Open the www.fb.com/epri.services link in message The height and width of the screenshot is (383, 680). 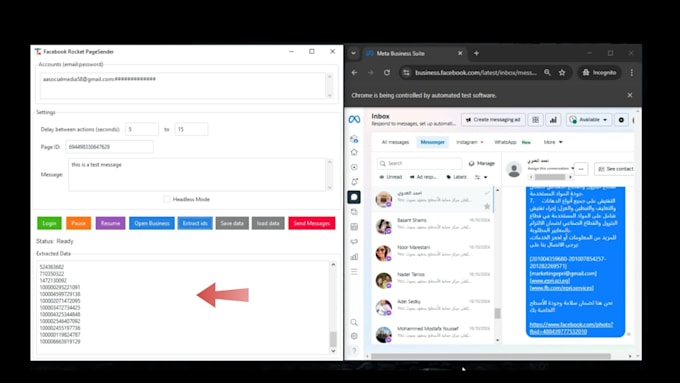point(561,288)
